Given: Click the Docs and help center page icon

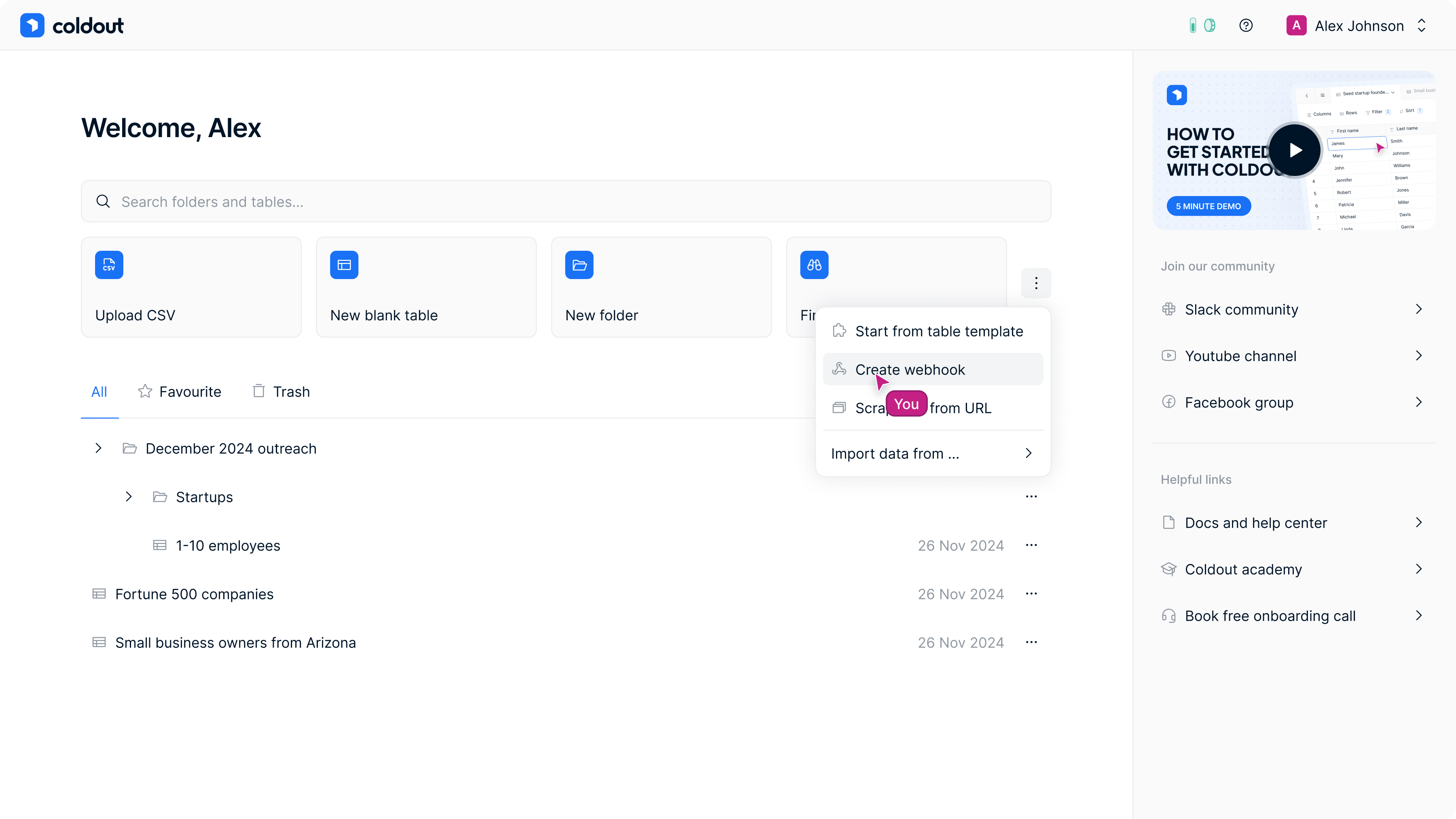Looking at the screenshot, I should tap(1169, 522).
